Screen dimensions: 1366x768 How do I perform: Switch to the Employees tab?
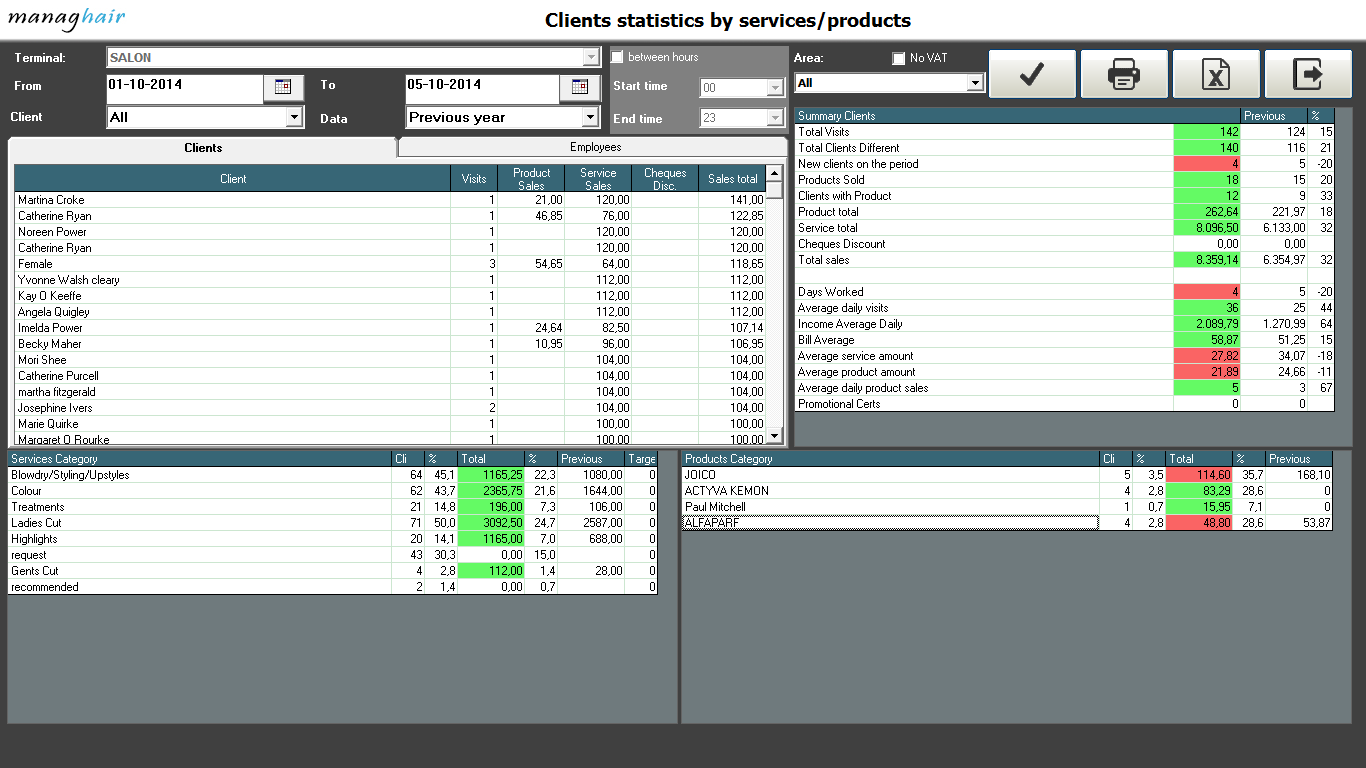pos(595,147)
